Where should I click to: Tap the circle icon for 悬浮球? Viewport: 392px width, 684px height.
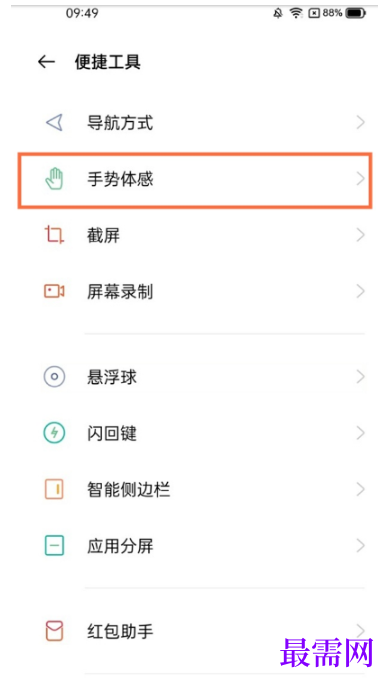coord(55,376)
